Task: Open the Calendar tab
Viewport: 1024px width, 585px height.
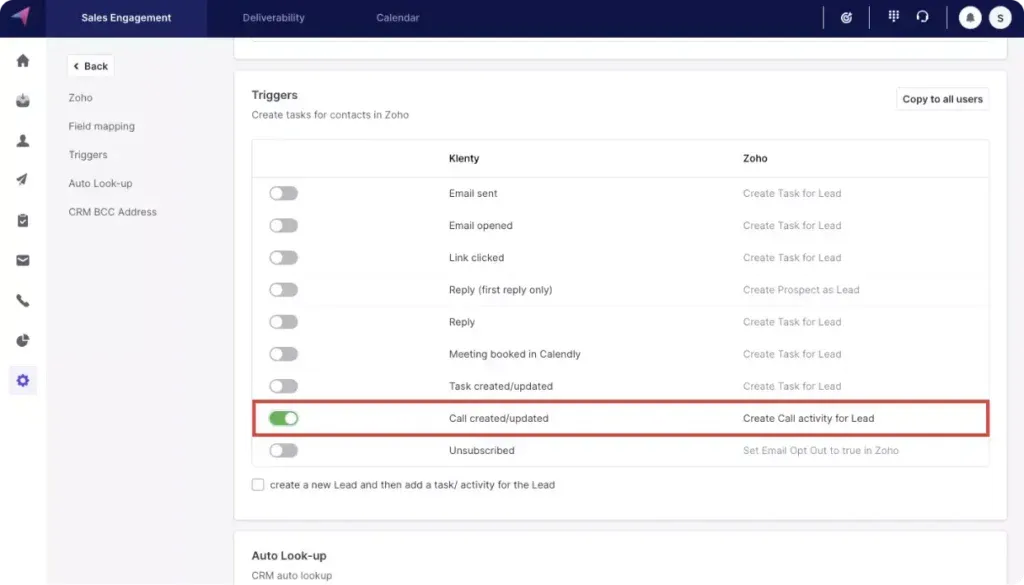Action: pyautogui.click(x=396, y=17)
